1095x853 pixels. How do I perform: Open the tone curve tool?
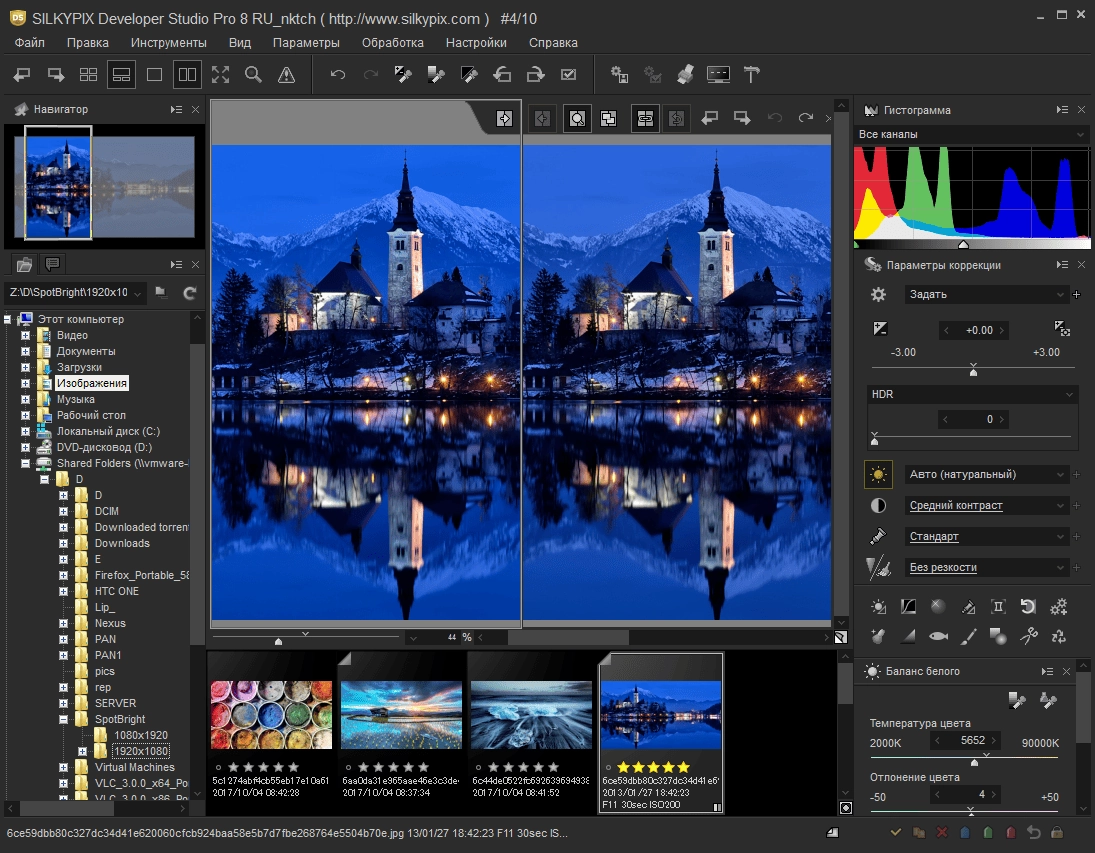coord(908,606)
